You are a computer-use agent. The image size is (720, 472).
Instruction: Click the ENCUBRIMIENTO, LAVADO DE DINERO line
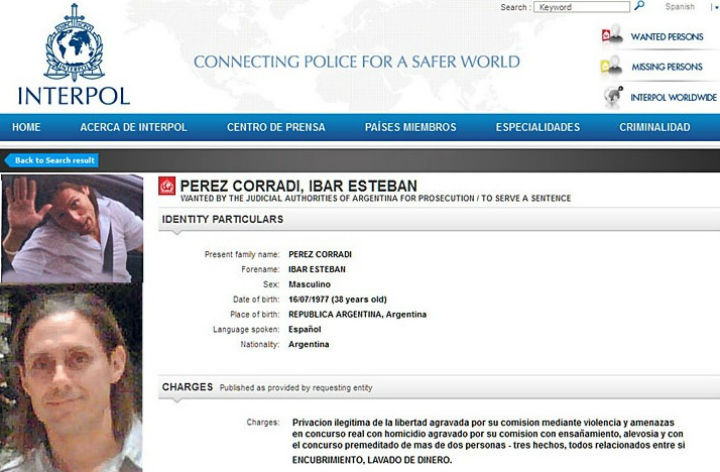tap(372, 460)
